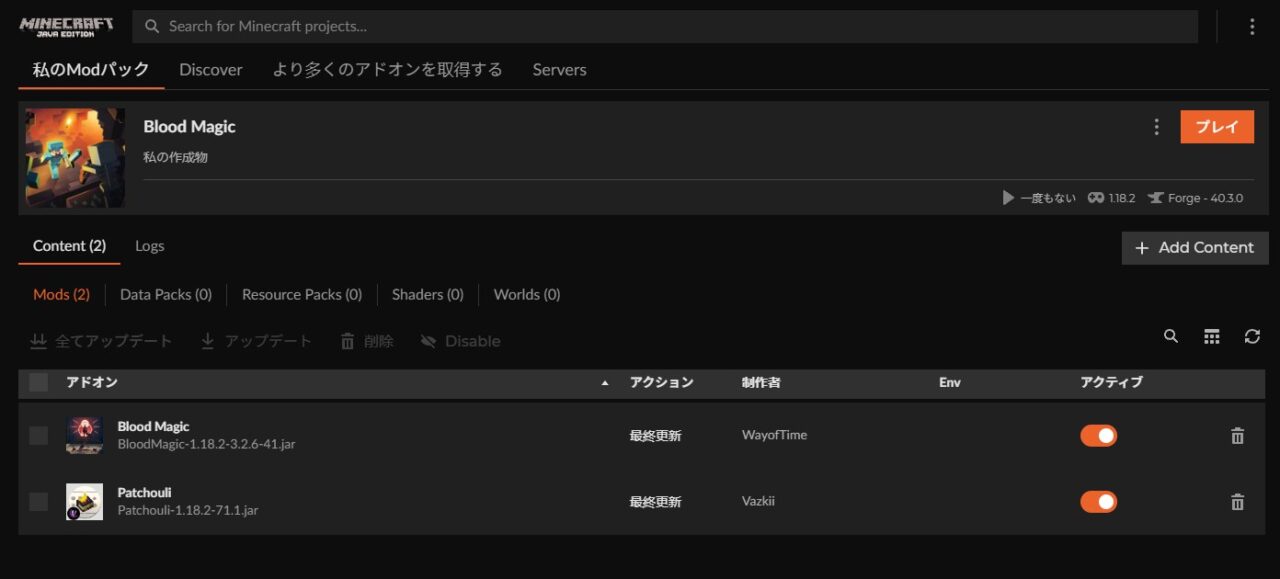Switch to the Logs tab
1280x579 pixels.
point(150,246)
